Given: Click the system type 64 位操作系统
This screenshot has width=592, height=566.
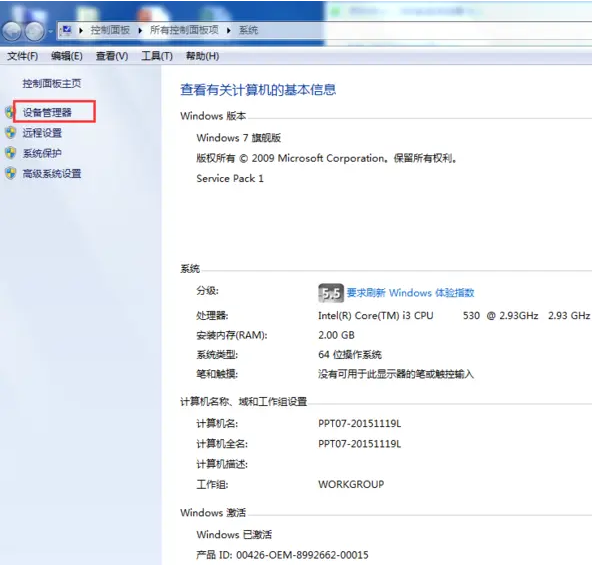Looking at the screenshot, I should (350, 355).
